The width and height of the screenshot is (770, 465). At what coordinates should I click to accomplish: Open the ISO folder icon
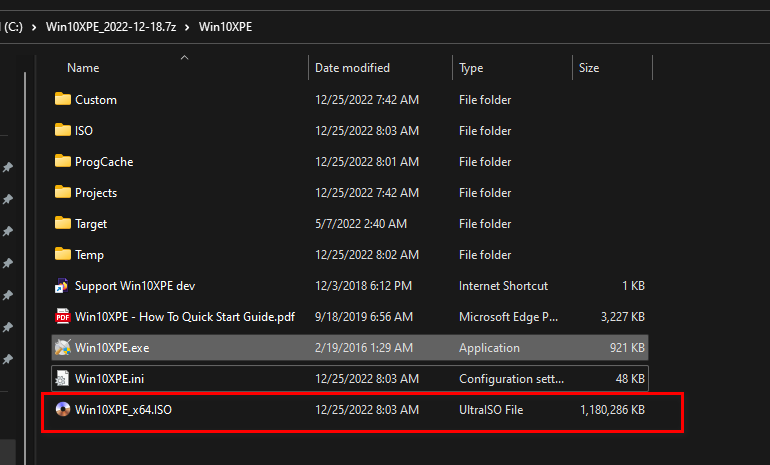pyautogui.click(x=62, y=131)
